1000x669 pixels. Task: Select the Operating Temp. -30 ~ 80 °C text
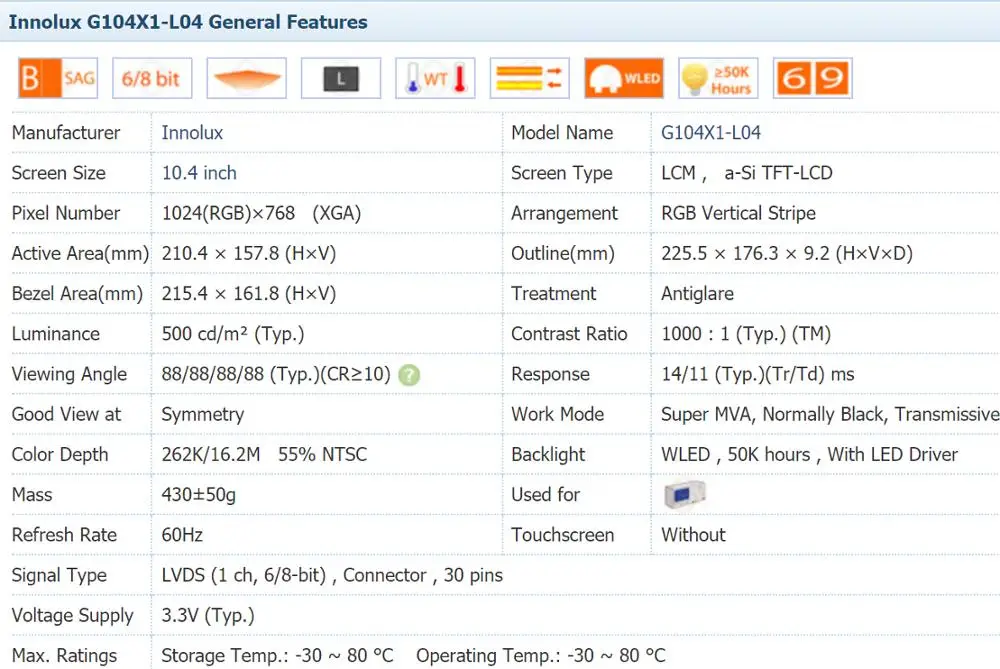tap(541, 656)
